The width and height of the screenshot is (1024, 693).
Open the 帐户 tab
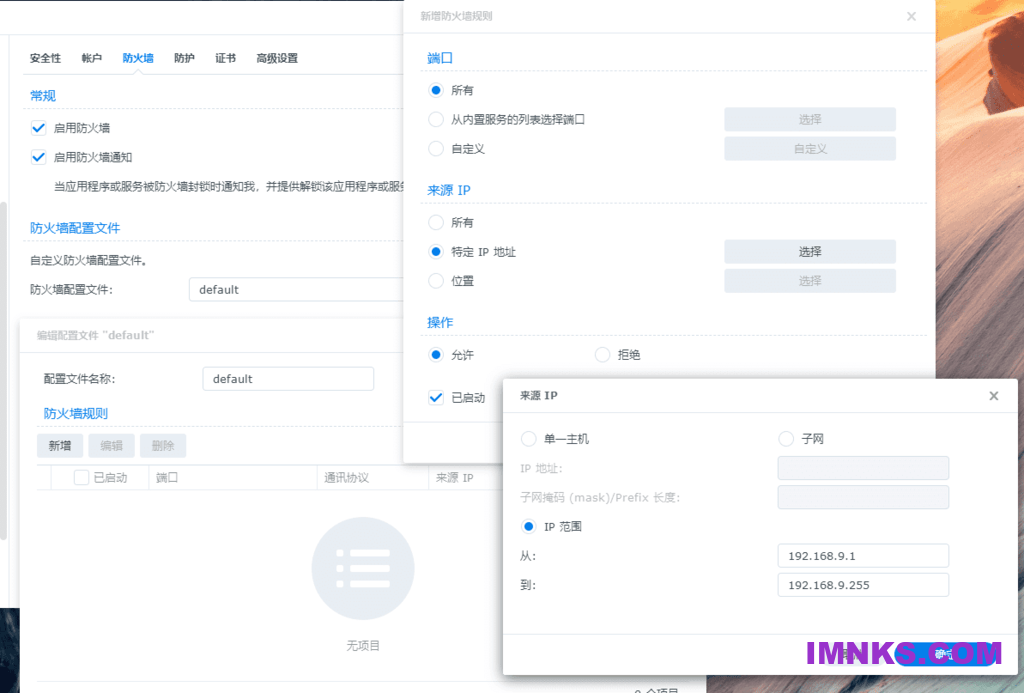point(91,58)
